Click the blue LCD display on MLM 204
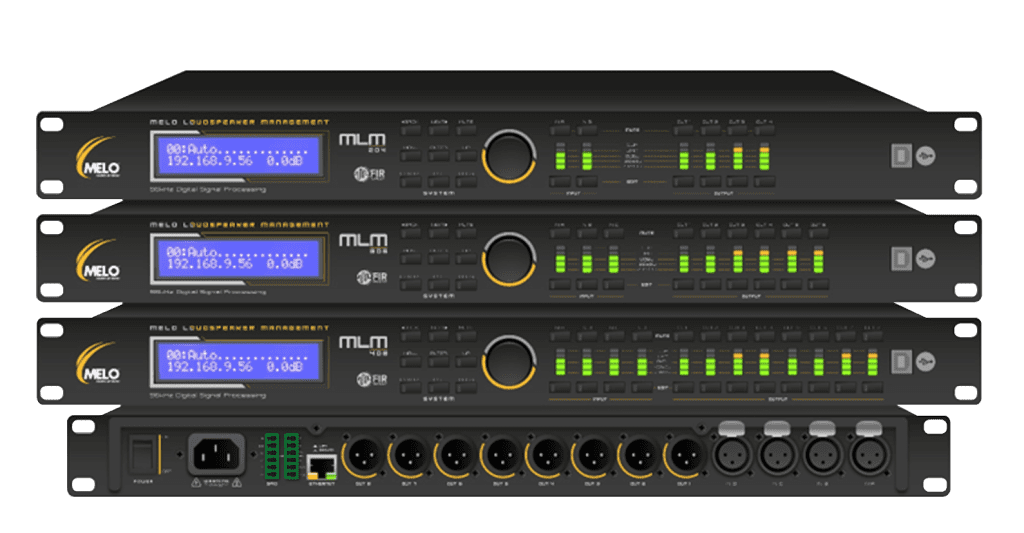Viewport: 1024px width, 533px height. pos(239,155)
